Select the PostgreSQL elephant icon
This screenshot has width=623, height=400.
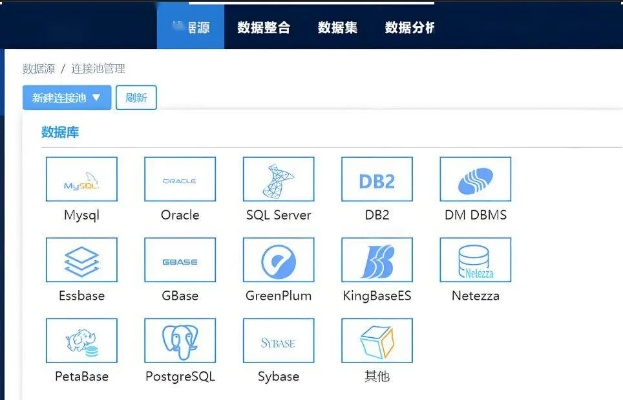tap(180, 342)
